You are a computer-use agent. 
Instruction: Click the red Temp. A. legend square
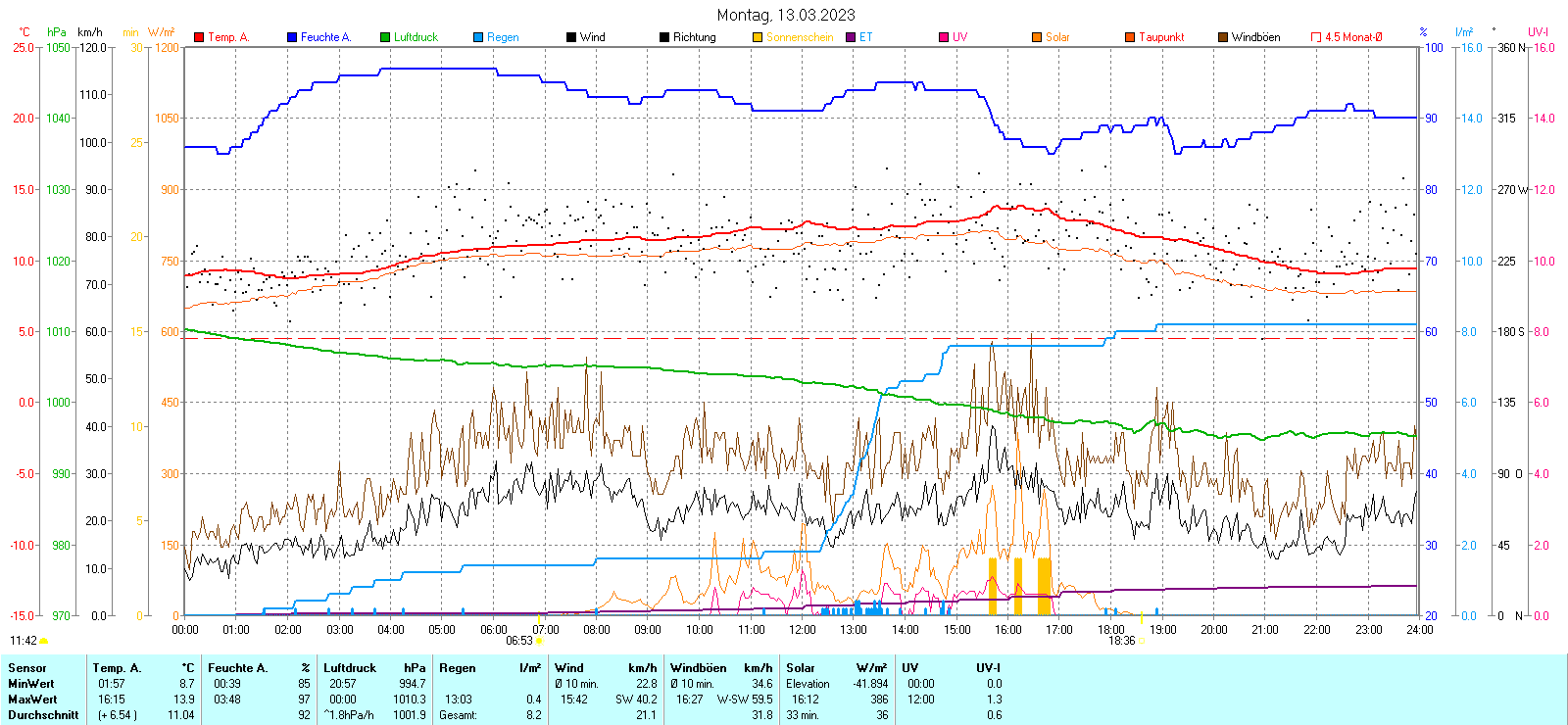coord(199,37)
